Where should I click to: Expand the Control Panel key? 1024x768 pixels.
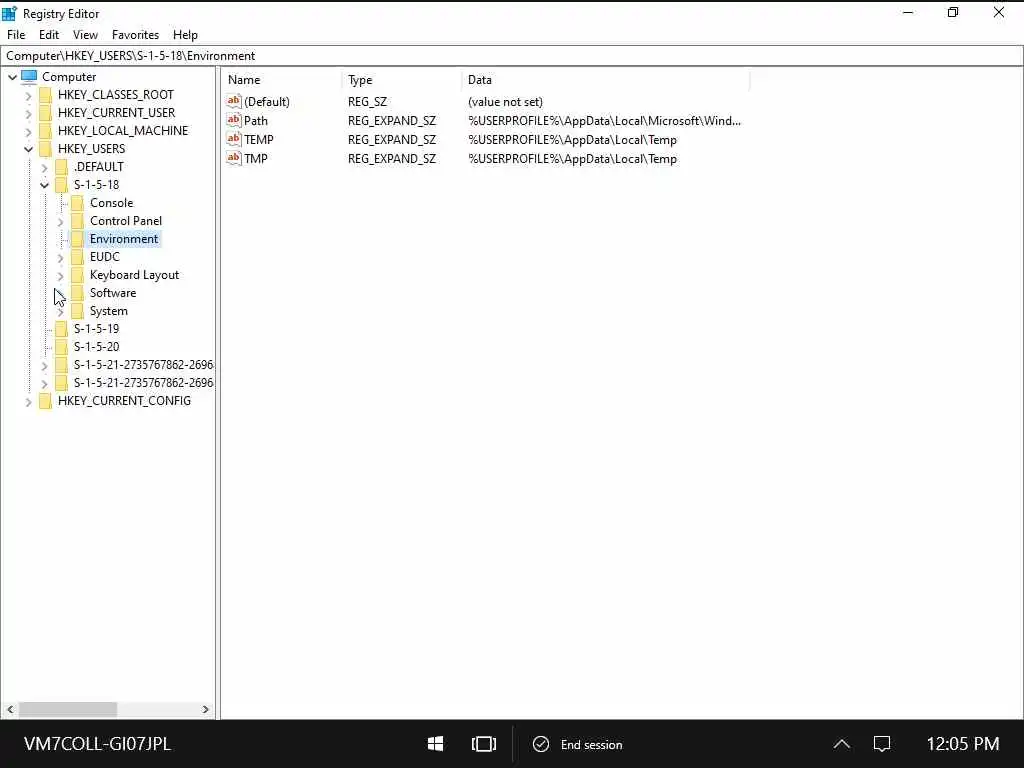60,222
